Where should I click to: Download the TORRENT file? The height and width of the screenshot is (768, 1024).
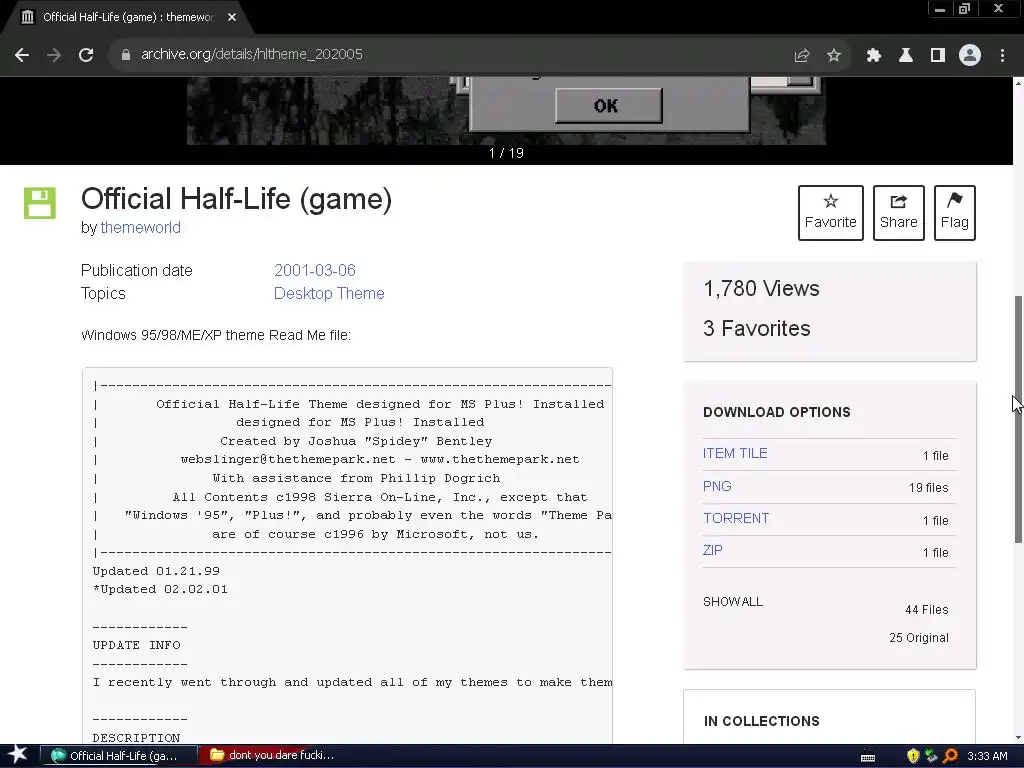736,518
